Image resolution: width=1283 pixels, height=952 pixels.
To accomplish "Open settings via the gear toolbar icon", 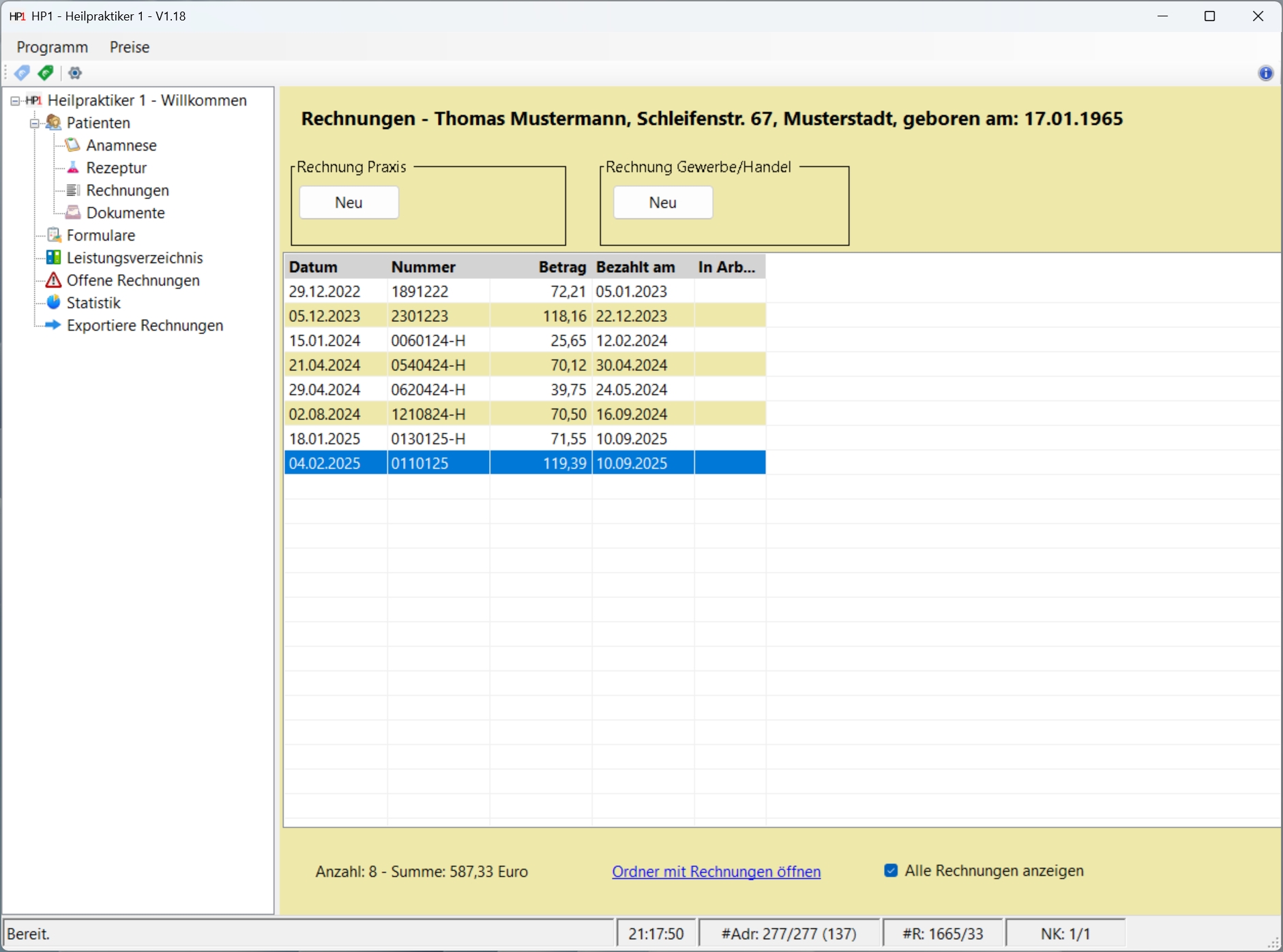I will [75, 73].
